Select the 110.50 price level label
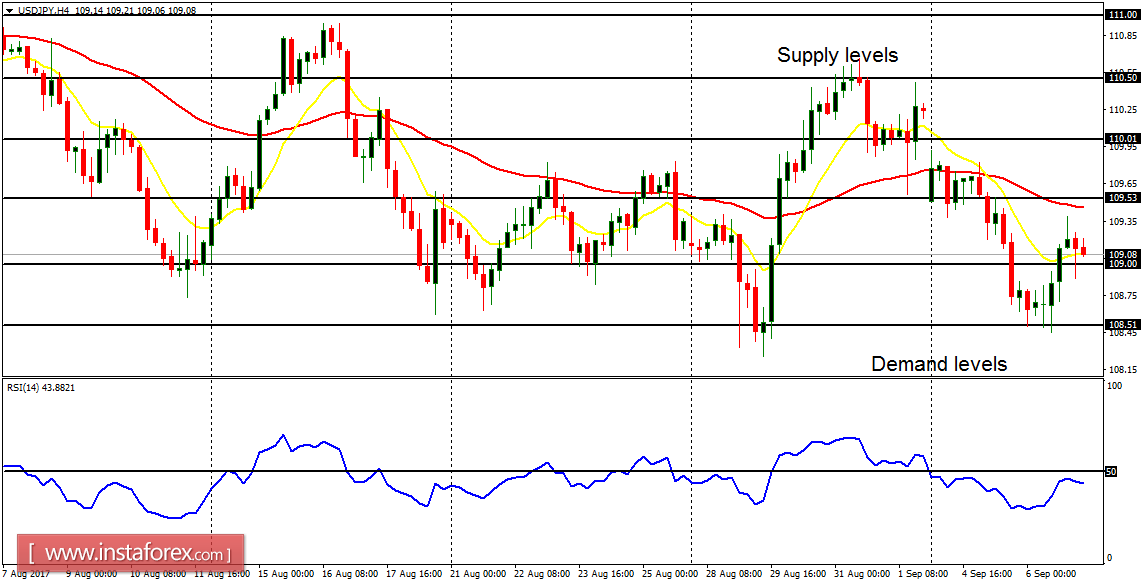 pyautogui.click(x=1121, y=77)
